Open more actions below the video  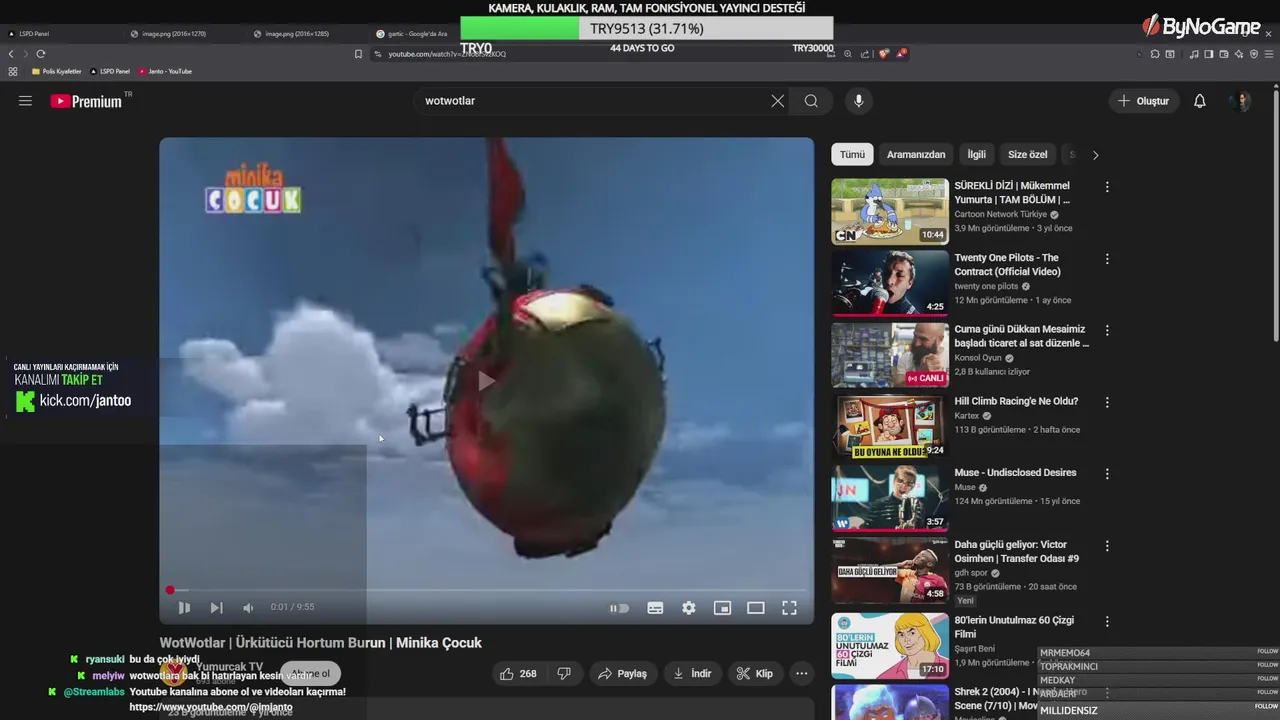[801, 674]
